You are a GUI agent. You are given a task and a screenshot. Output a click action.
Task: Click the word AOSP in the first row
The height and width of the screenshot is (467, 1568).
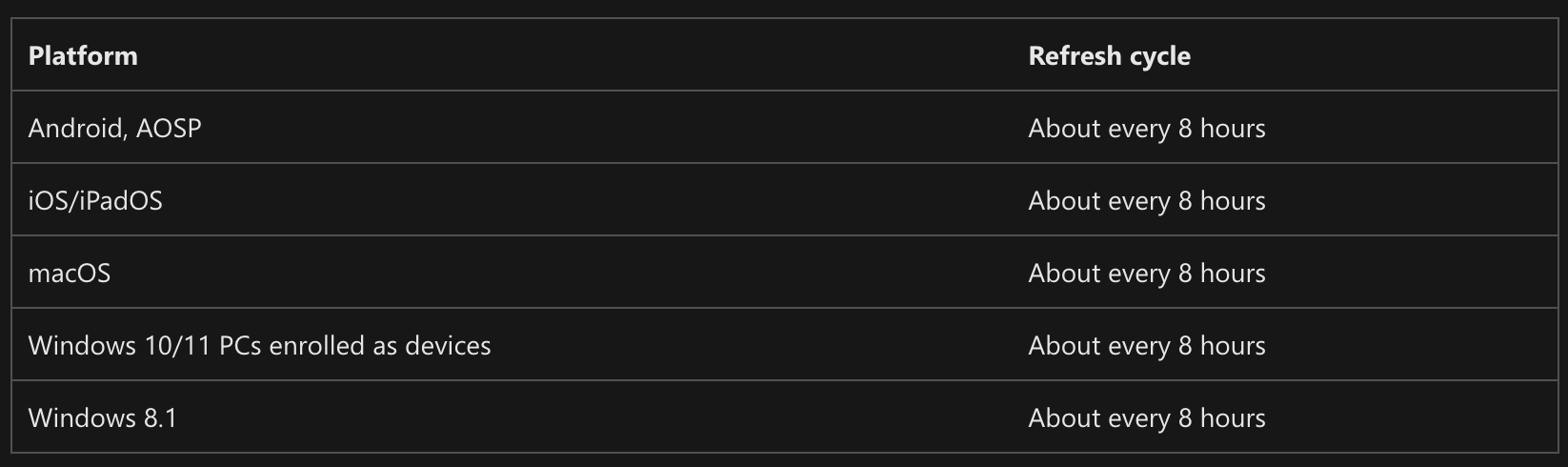(169, 129)
